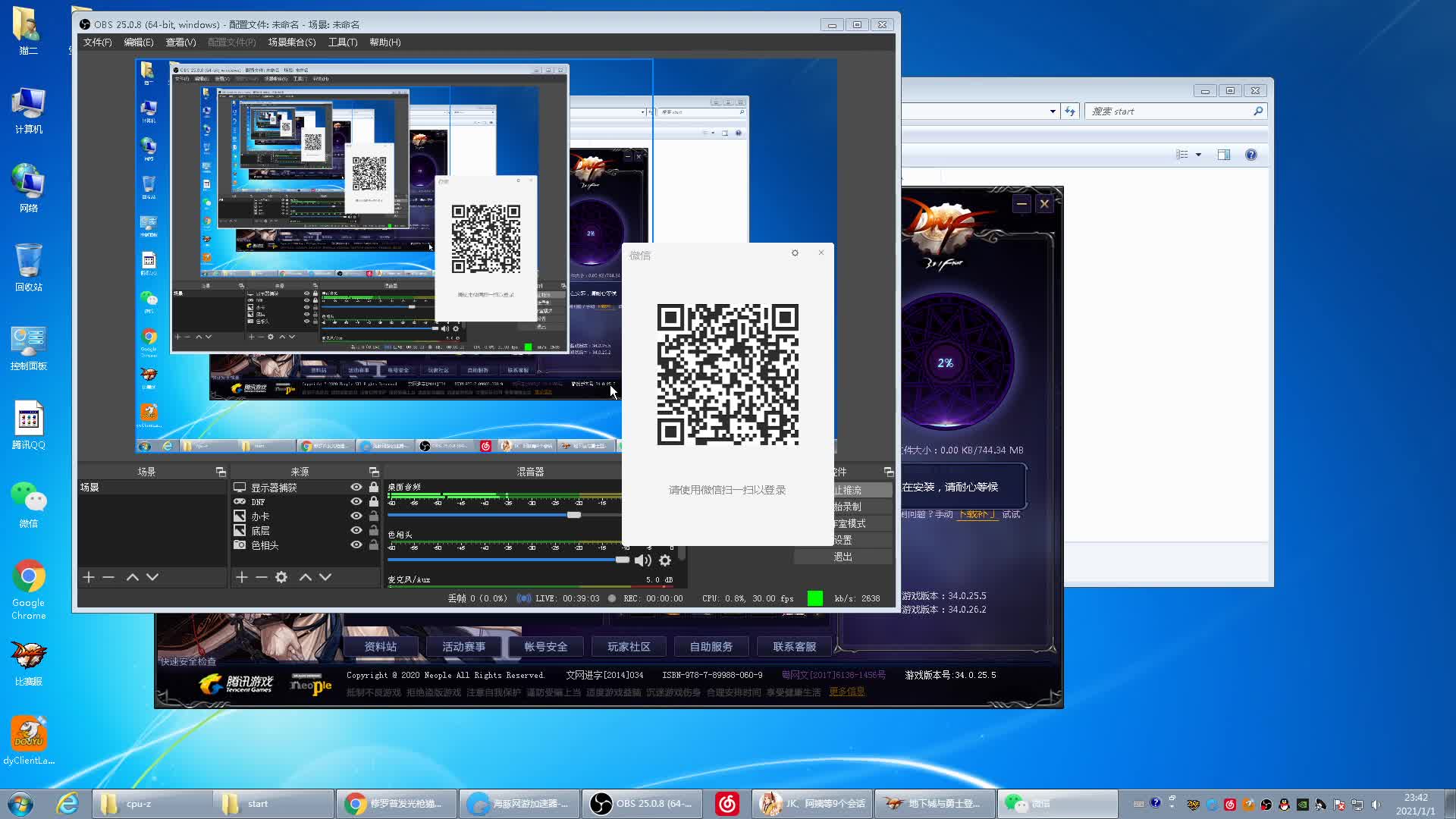Open the 场景集合(S) menu in OBS
This screenshot has width=1456, height=819.
click(292, 42)
